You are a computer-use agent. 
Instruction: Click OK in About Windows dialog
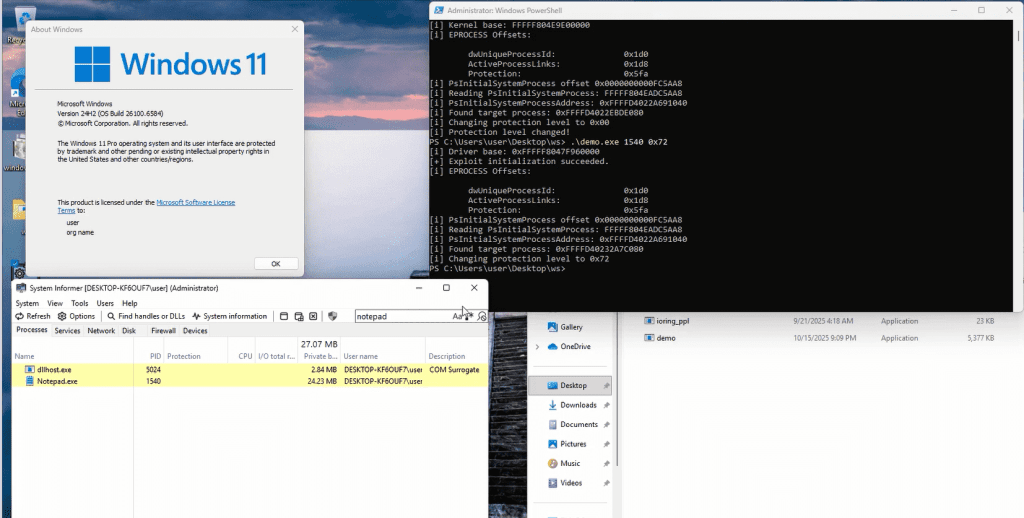coord(276,264)
